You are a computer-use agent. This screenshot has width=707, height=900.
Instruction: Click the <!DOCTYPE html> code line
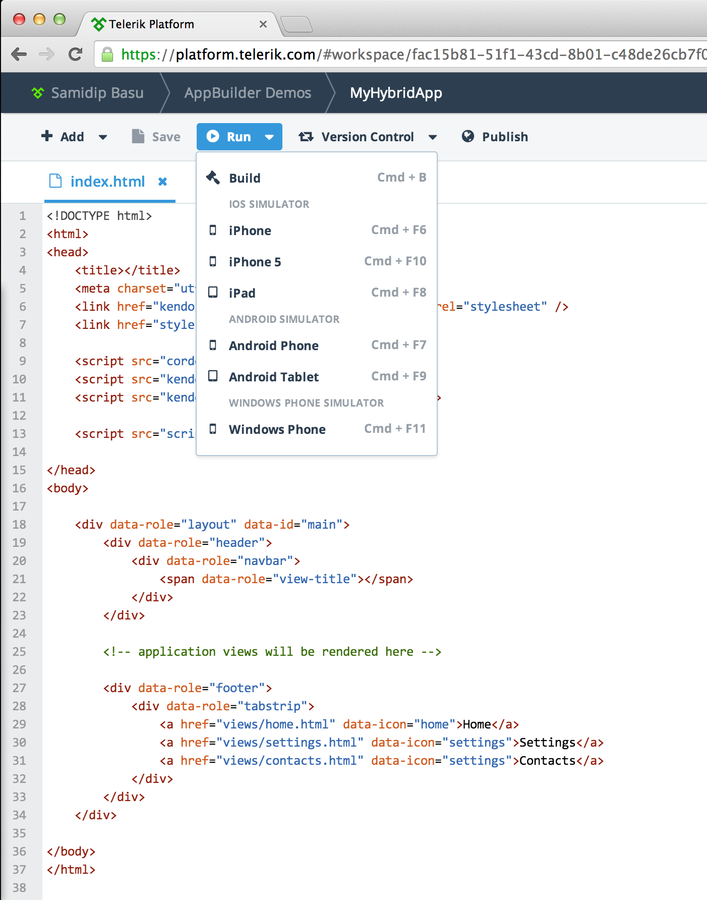tap(99, 216)
